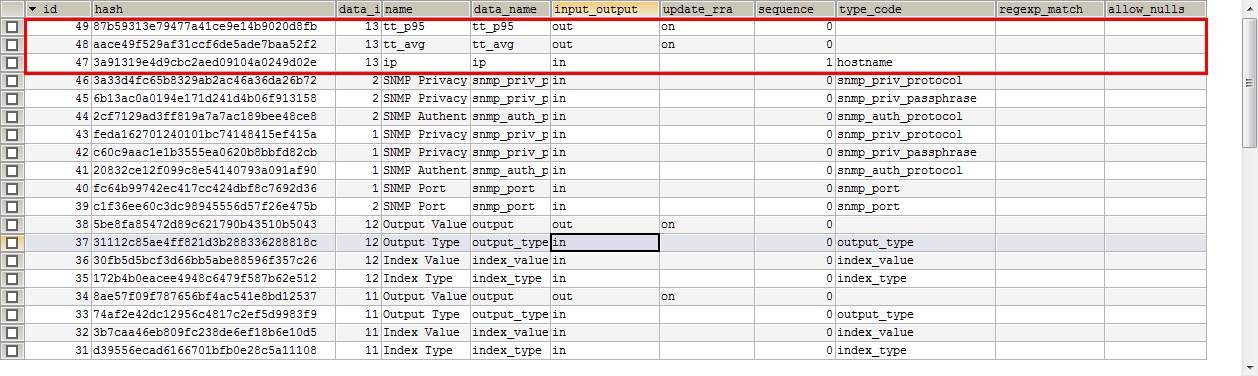This screenshot has width=1258, height=376.
Task: Click the vertical scrollbar thumb
Action: tap(1249, 84)
